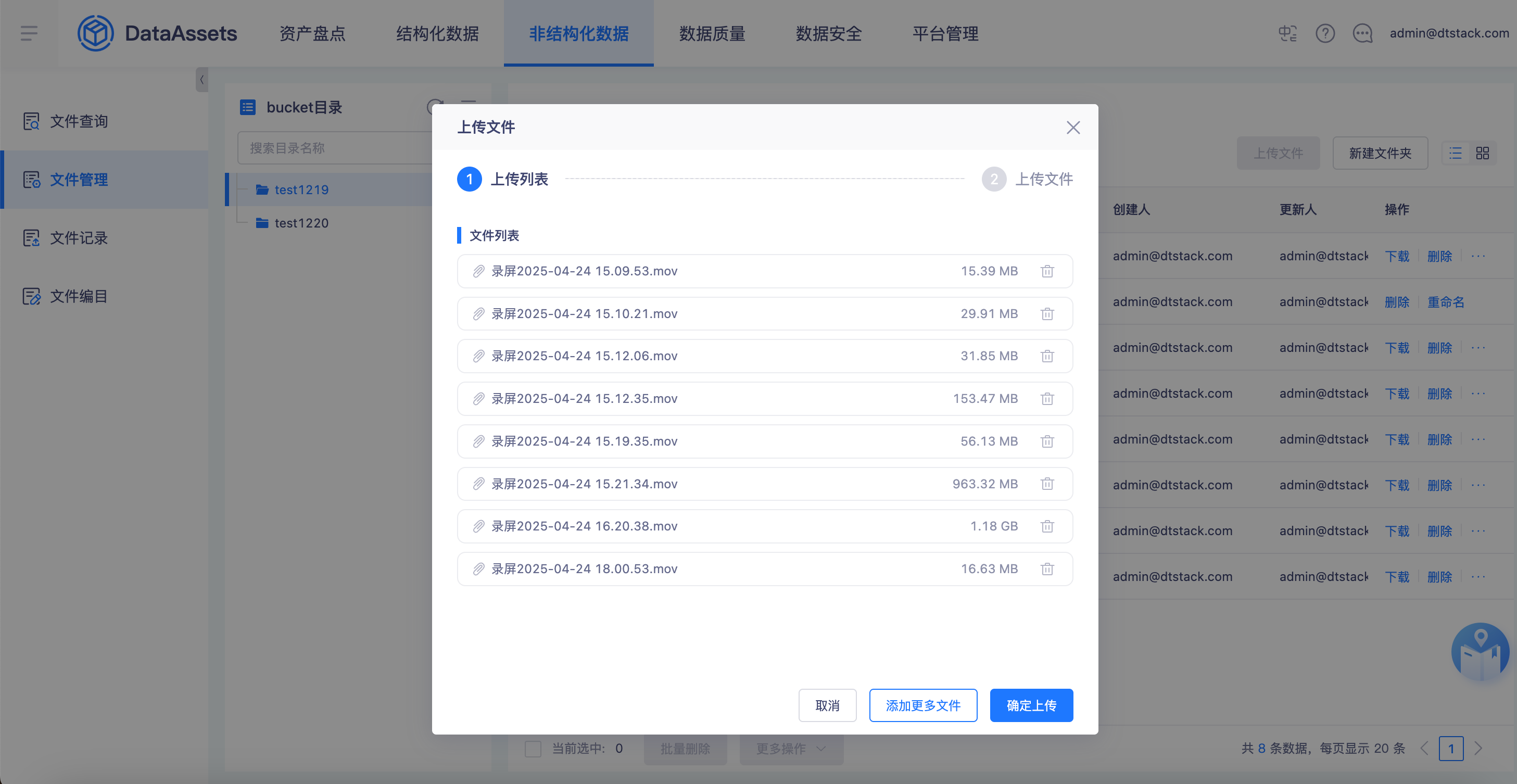The width and height of the screenshot is (1517, 784).
Task: Collapse the left sidebar with the arrow handle
Action: (x=201, y=80)
